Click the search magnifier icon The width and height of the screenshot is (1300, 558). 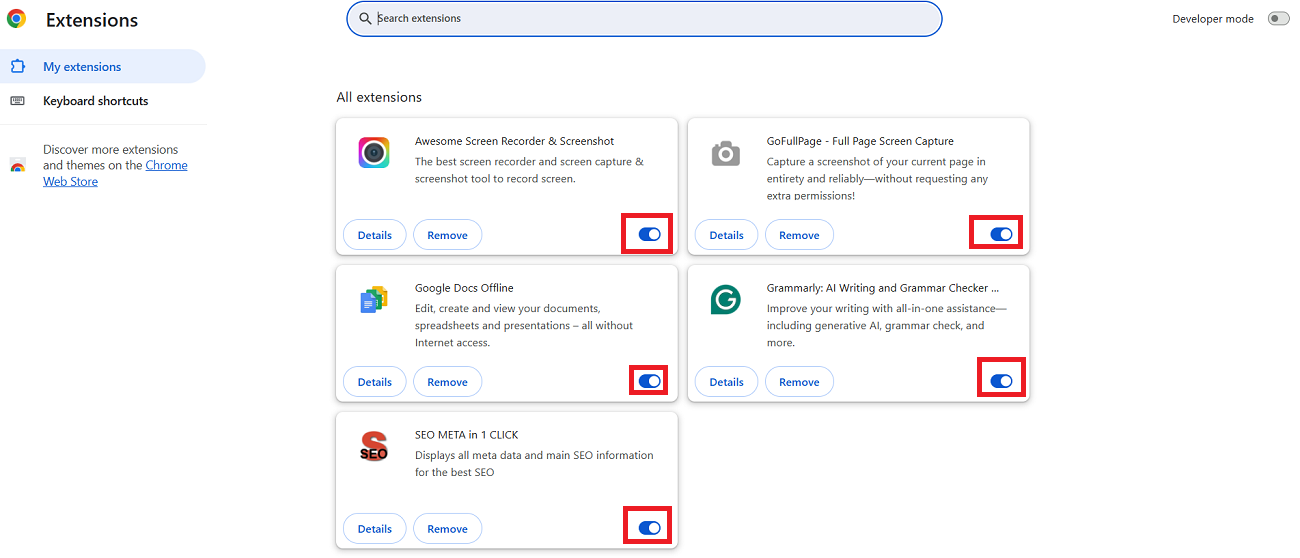[x=365, y=18]
